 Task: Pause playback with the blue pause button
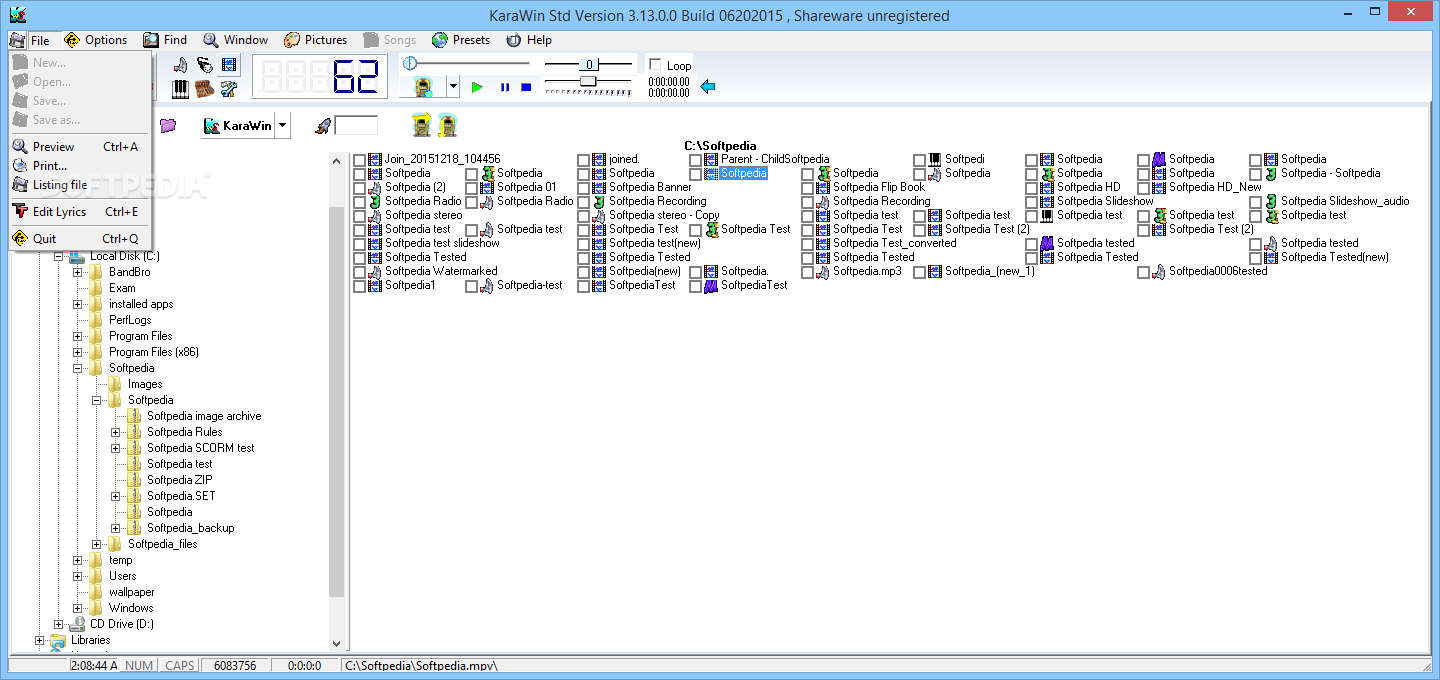504,87
